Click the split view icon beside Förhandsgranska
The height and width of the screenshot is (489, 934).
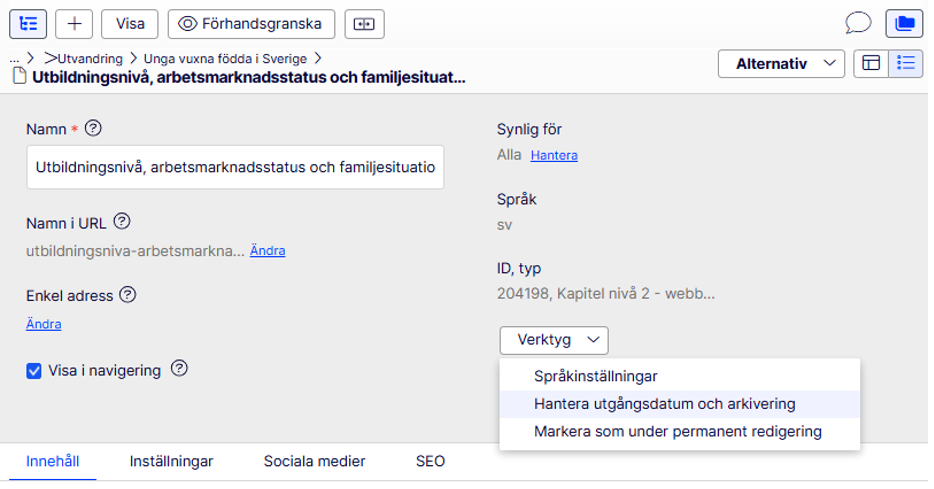(x=364, y=24)
